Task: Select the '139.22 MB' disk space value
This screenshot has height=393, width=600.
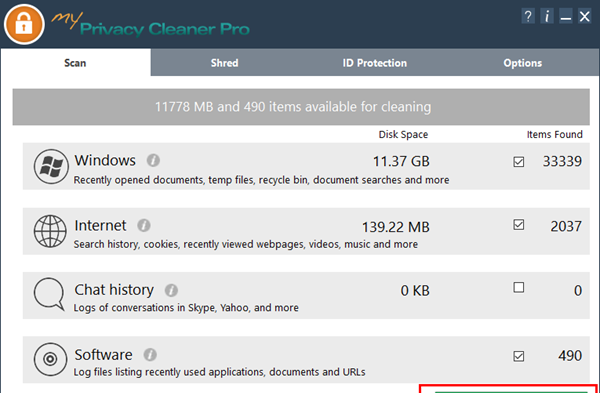Action: click(396, 227)
